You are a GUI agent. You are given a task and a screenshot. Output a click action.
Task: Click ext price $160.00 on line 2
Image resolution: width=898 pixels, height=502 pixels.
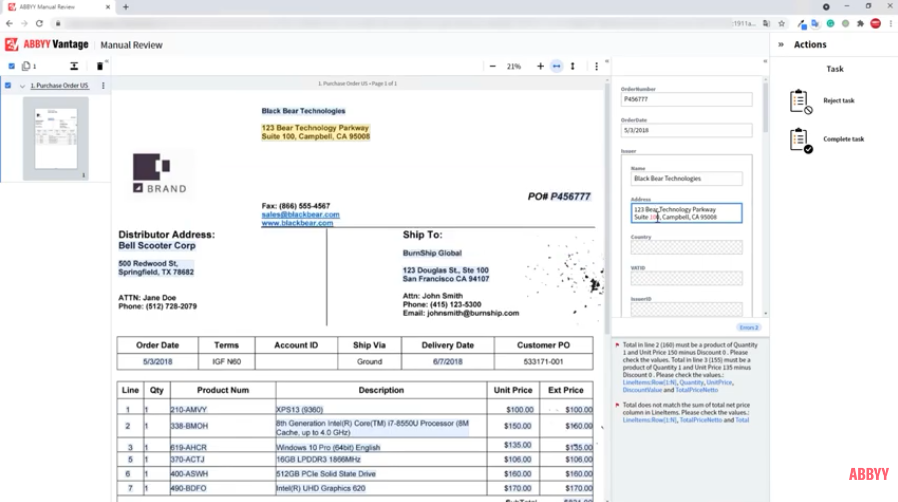[x=578, y=426]
